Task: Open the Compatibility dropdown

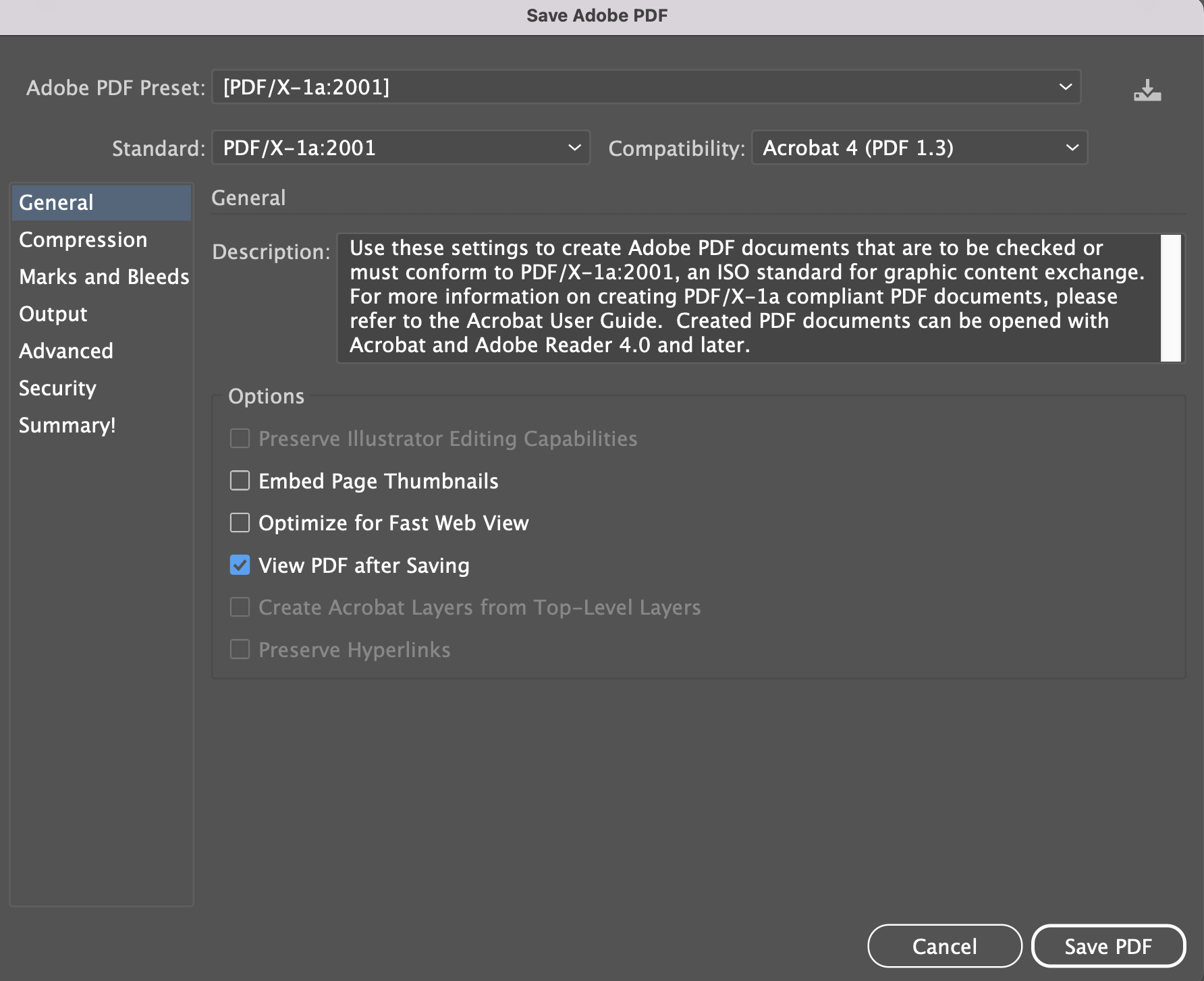Action: click(919, 148)
